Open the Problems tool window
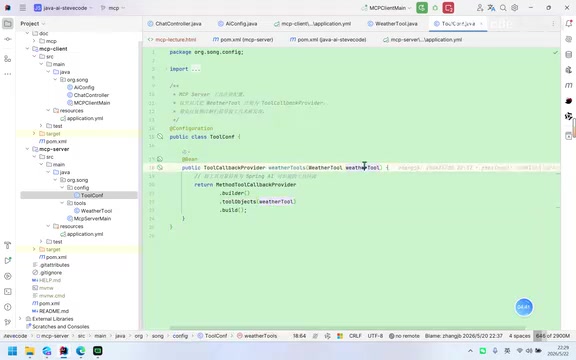This screenshot has width=576, height=360. coord(7,307)
